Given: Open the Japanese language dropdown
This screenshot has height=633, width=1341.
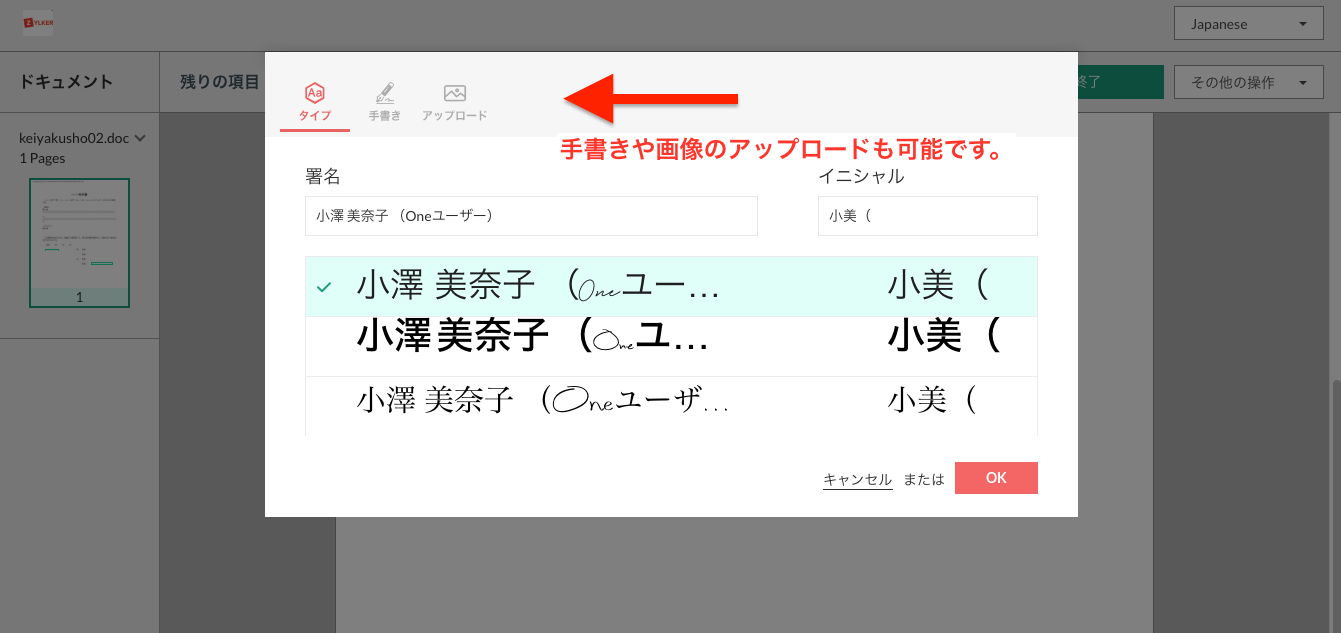Looking at the screenshot, I should [x=1249, y=24].
